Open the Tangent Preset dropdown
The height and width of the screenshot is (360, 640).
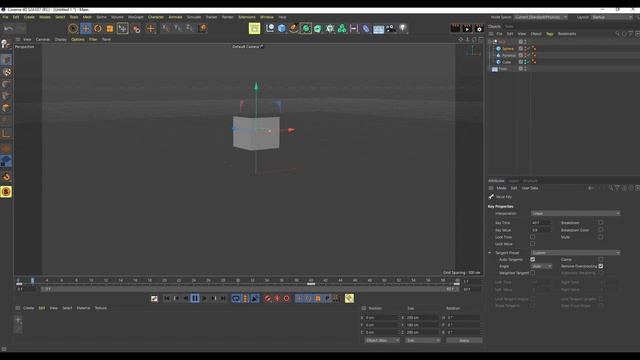click(575, 253)
